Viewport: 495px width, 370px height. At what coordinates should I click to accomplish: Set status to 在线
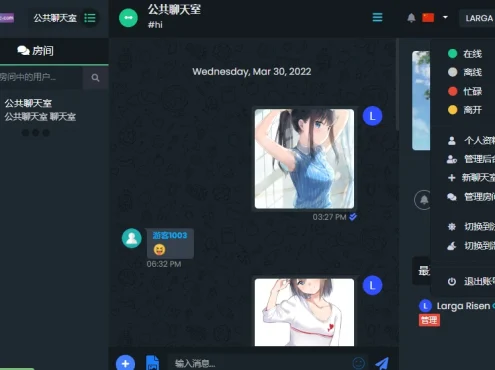pyautogui.click(x=465, y=54)
